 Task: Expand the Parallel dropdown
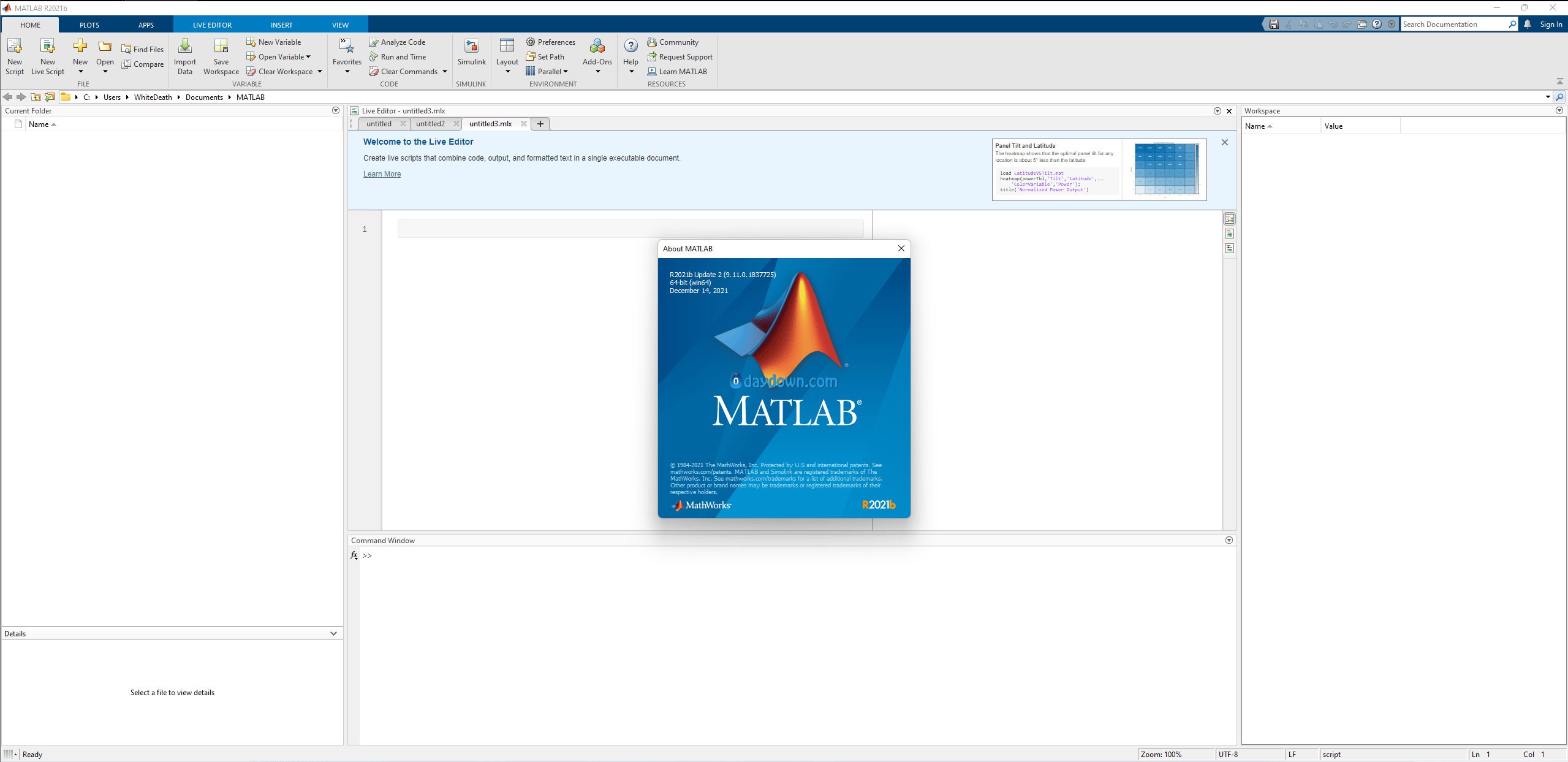566,71
